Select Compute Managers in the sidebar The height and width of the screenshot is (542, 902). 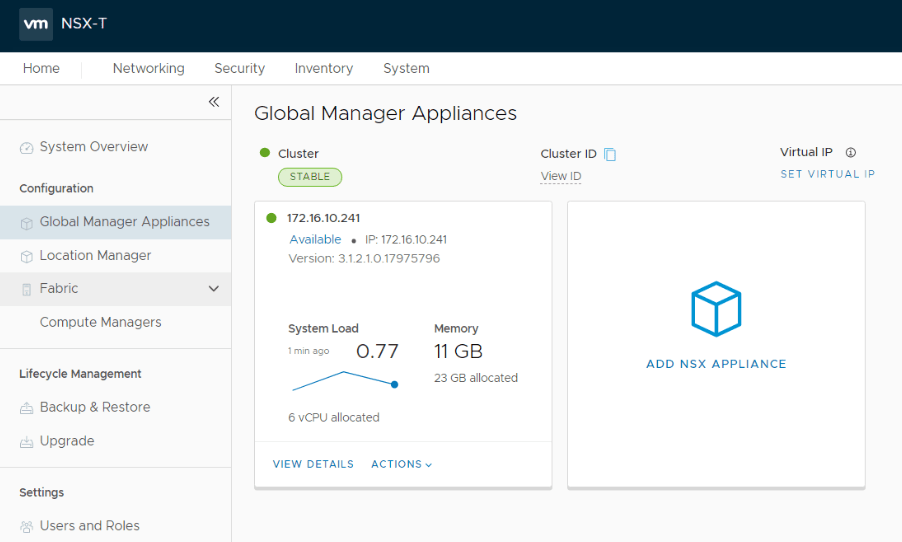tap(100, 322)
